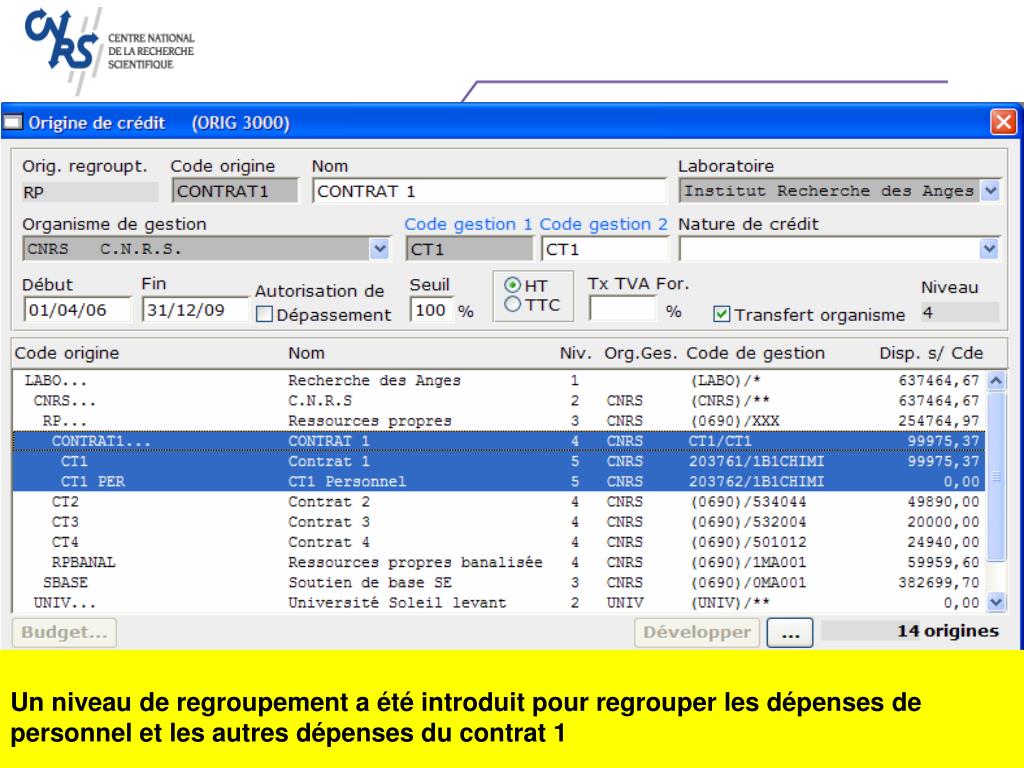
Task: Click the ellipsis (...) button
Action: (x=790, y=632)
